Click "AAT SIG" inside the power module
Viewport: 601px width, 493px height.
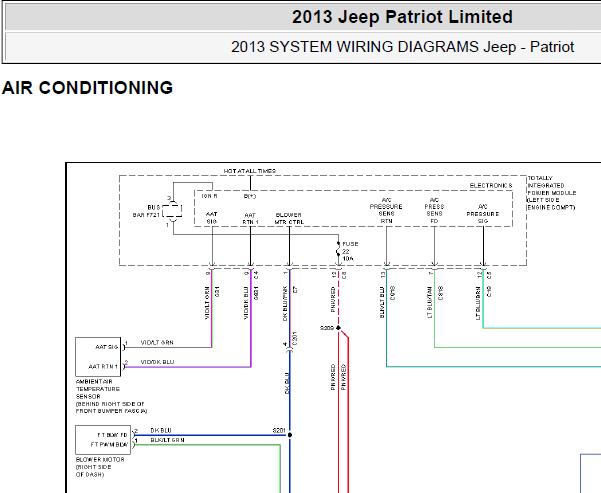pos(212,218)
